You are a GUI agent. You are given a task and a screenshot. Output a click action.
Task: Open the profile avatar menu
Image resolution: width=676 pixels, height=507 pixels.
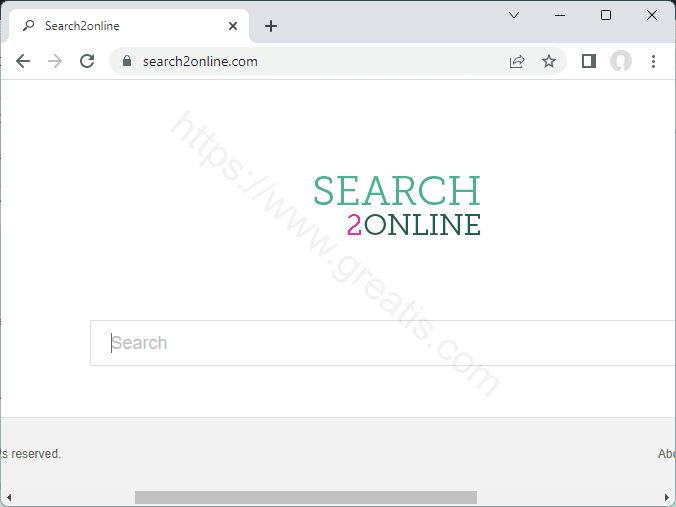(x=621, y=61)
